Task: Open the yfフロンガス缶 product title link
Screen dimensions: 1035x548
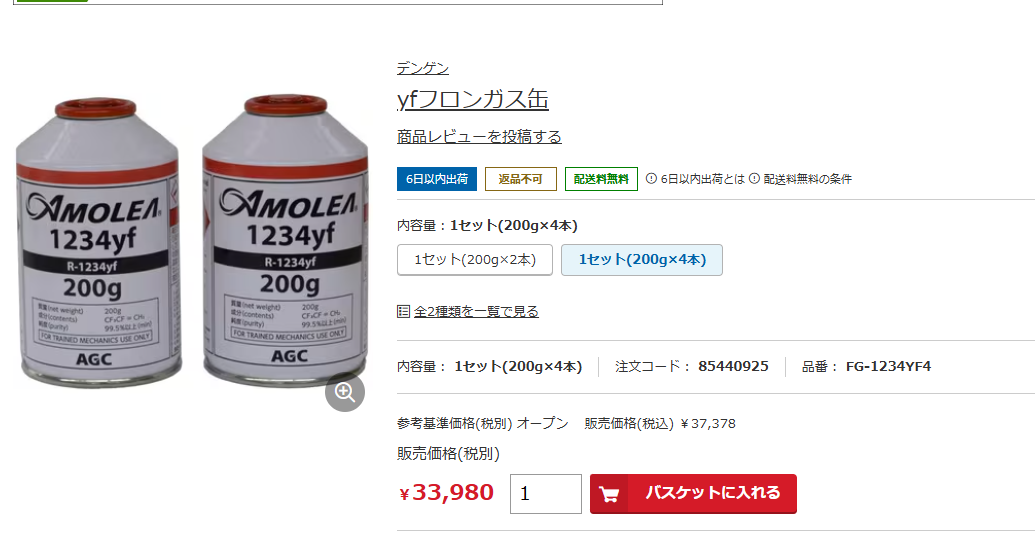Action: (x=473, y=99)
